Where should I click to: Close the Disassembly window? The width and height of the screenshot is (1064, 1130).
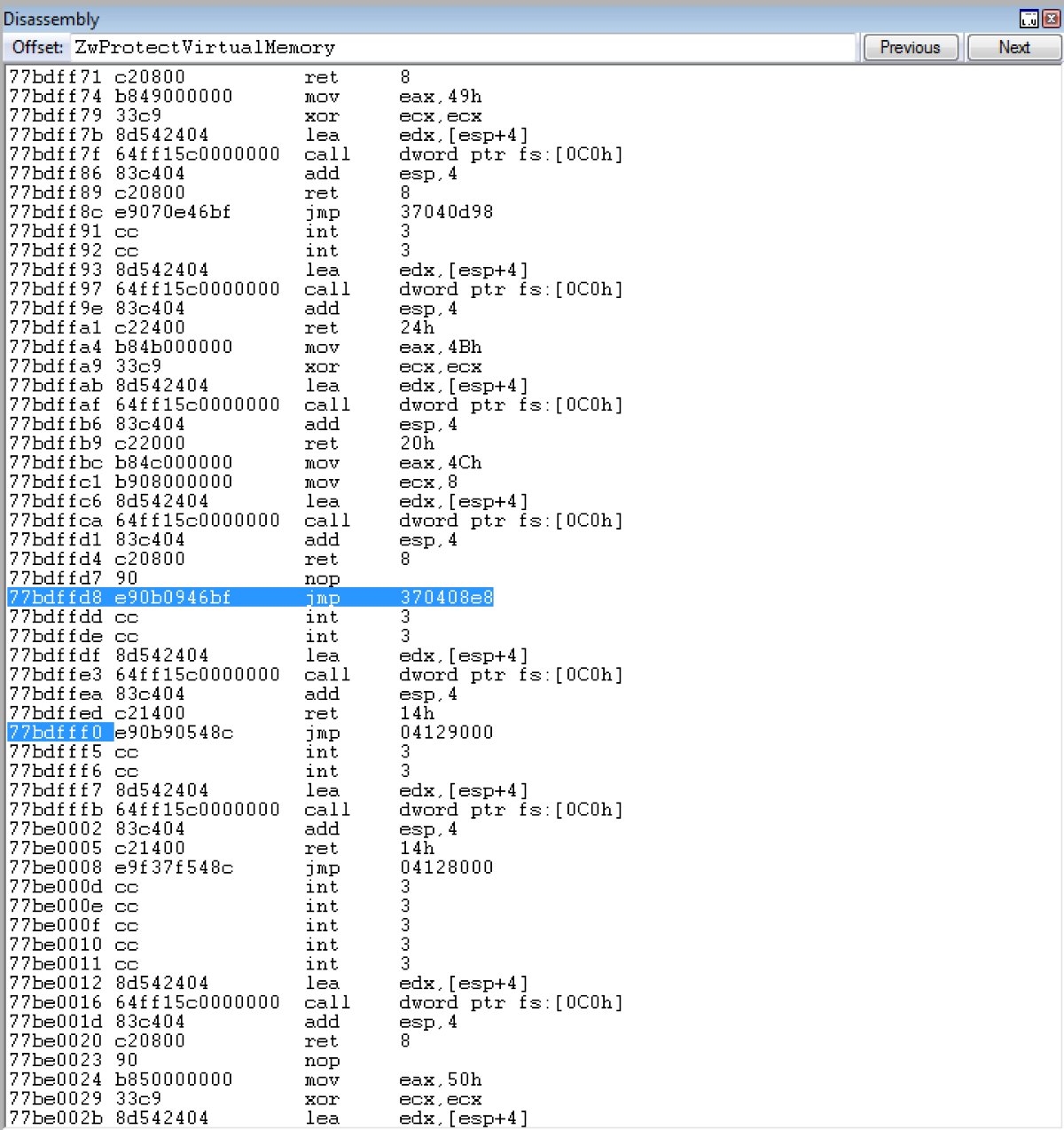pyautogui.click(x=1050, y=19)
